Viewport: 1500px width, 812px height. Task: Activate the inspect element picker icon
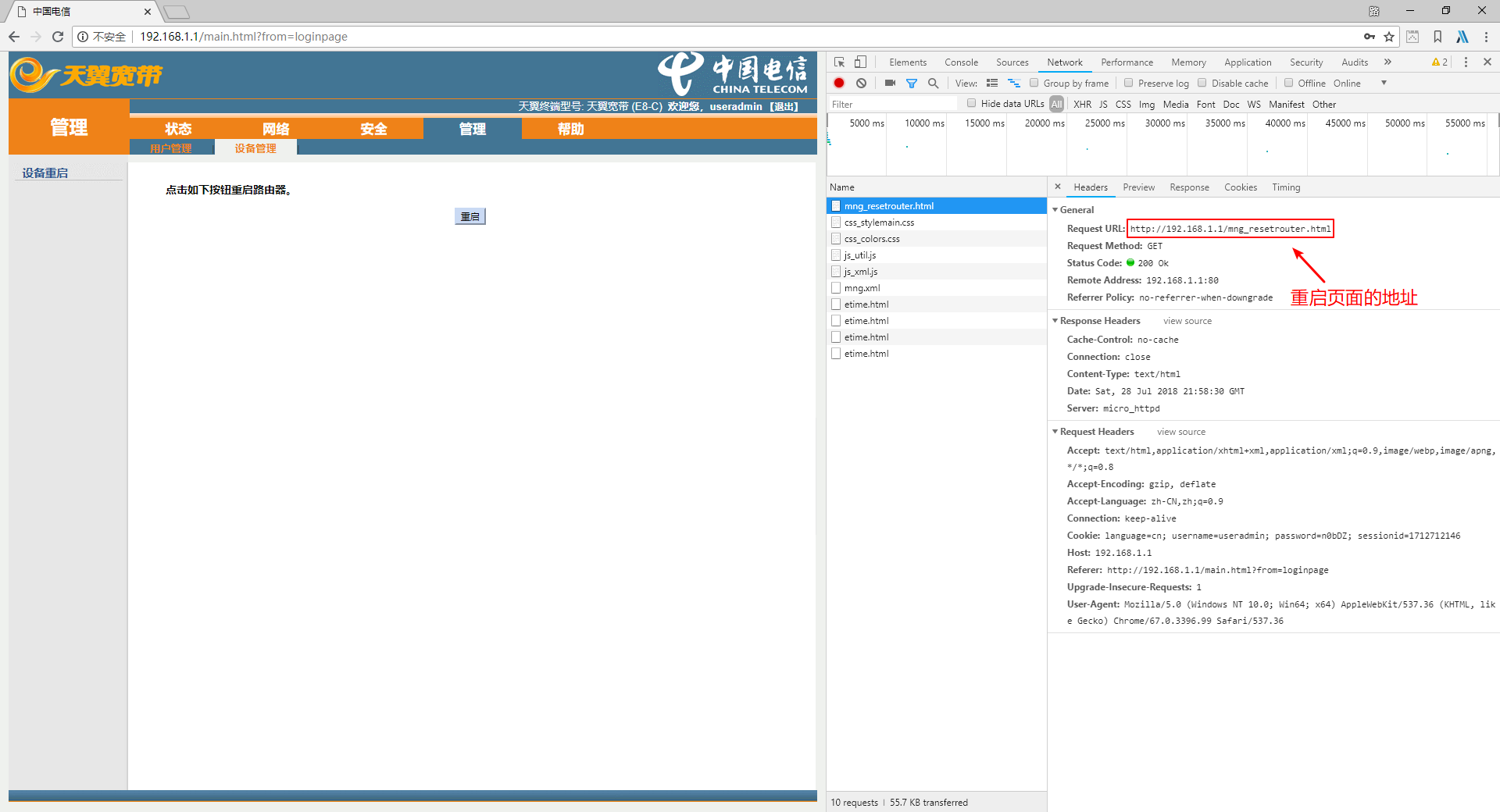click(839, 62)
